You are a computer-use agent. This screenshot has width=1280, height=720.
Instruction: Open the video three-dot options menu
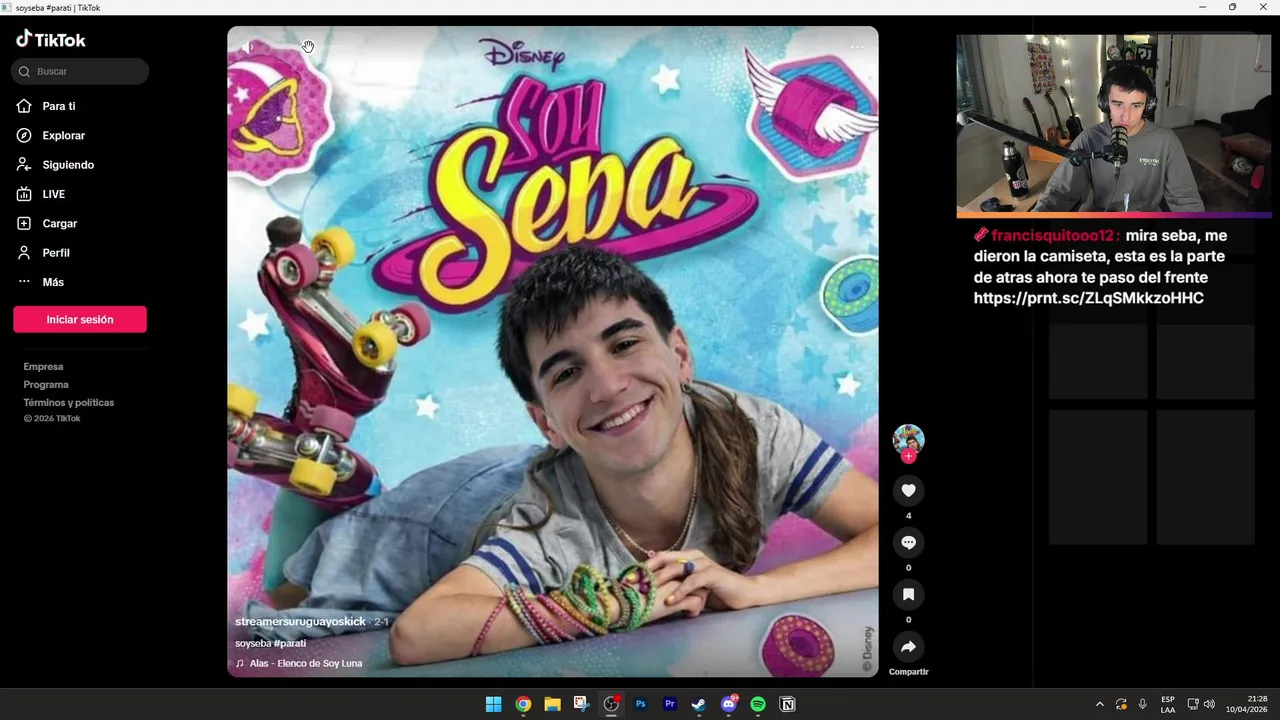coord(857,47)
